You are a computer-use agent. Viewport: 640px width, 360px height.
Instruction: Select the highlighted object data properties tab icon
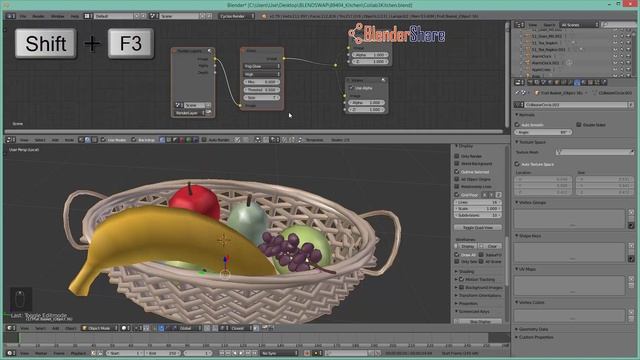click(x=577, y=83)
